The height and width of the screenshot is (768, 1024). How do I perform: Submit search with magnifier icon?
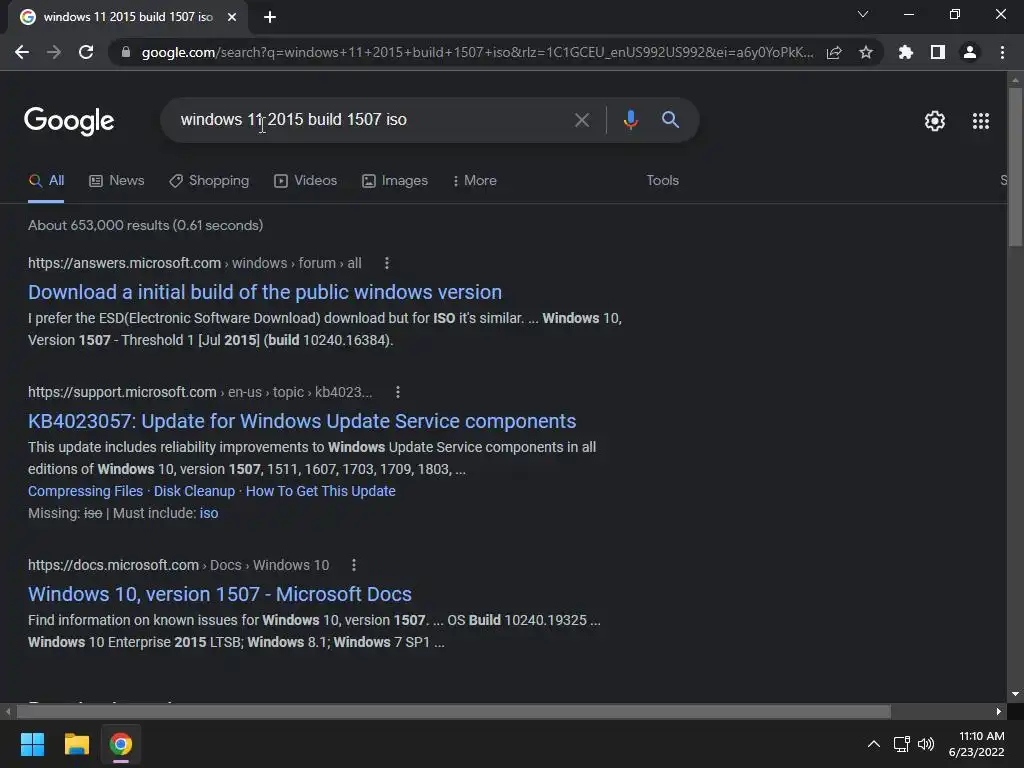click(670, 120)
